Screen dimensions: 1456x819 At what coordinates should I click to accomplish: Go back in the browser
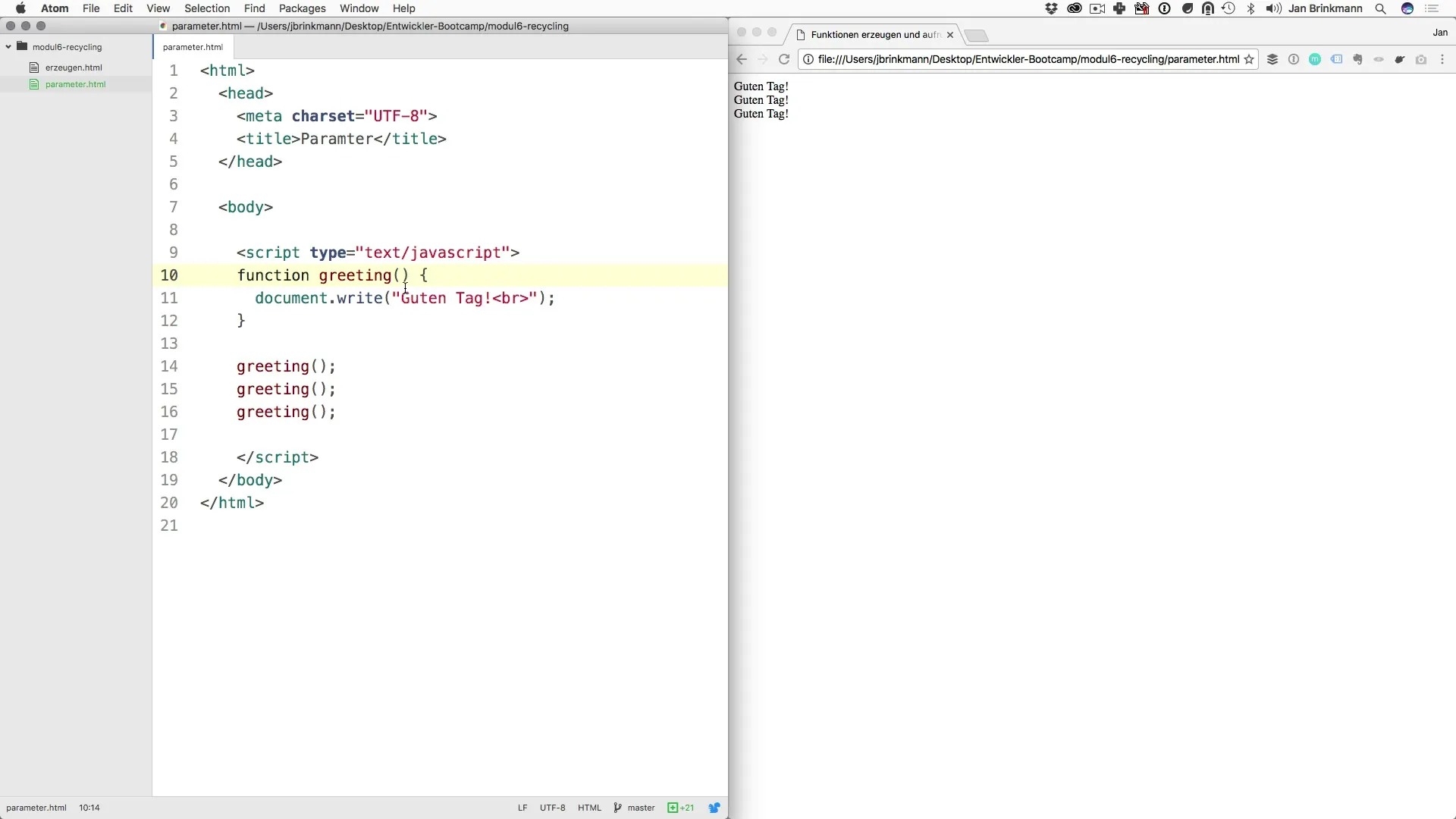pos(742,59)
